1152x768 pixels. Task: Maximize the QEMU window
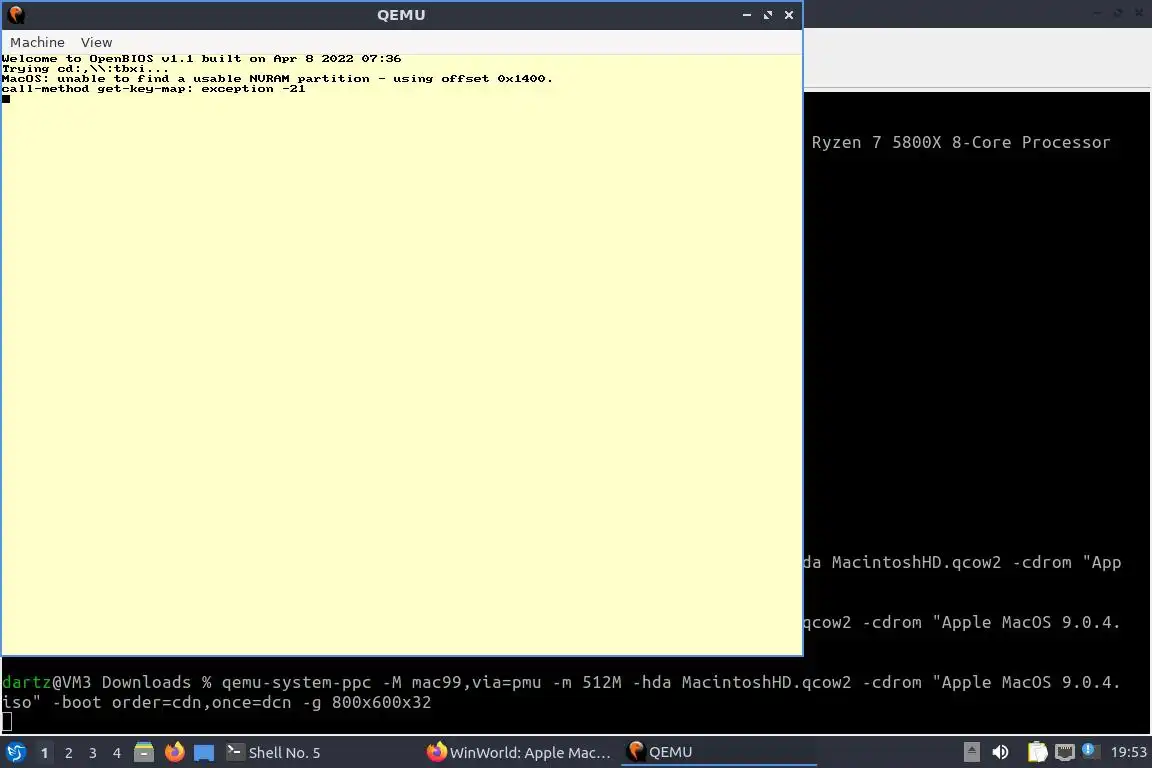768,15
